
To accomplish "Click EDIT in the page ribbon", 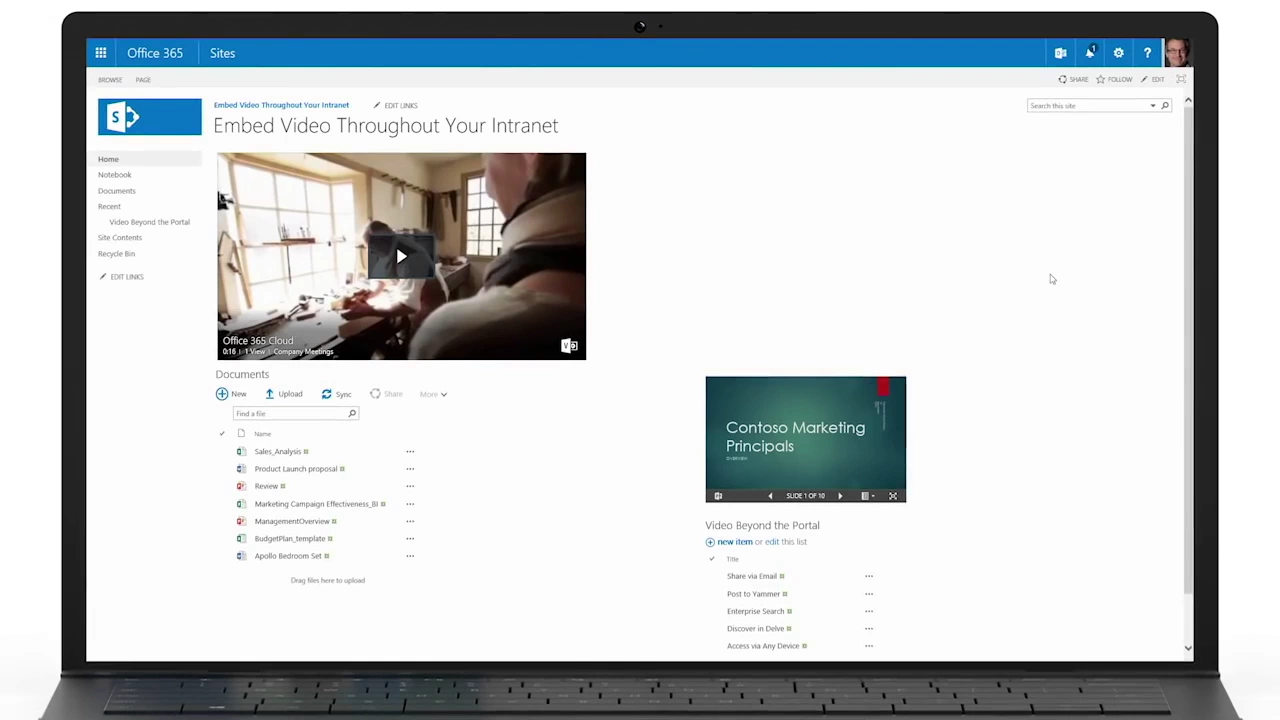I will click(1152, 80).
